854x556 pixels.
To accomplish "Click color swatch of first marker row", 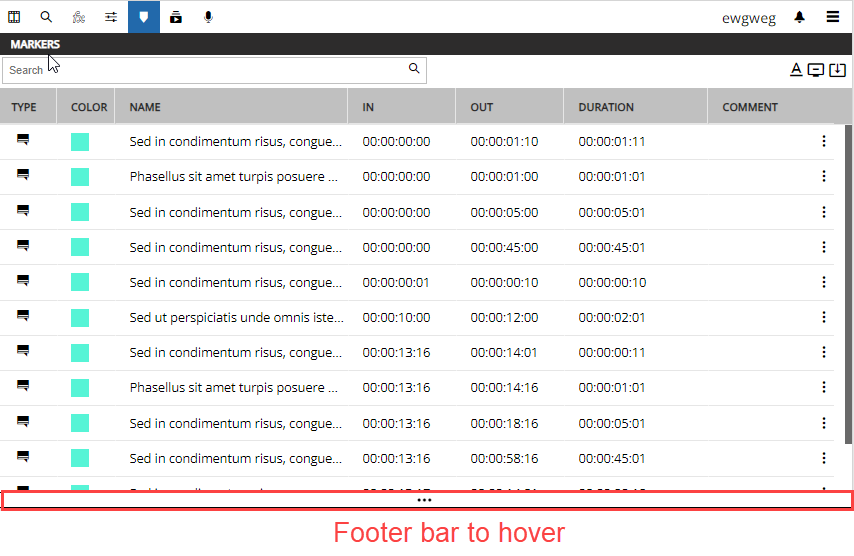I will pos(80,142).
